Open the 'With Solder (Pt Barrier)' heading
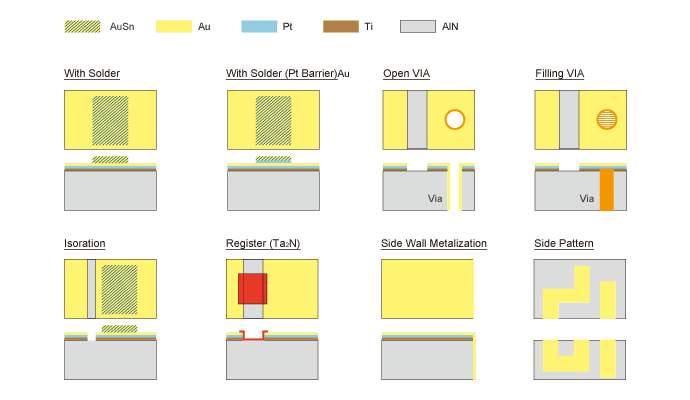 [287, 74]
